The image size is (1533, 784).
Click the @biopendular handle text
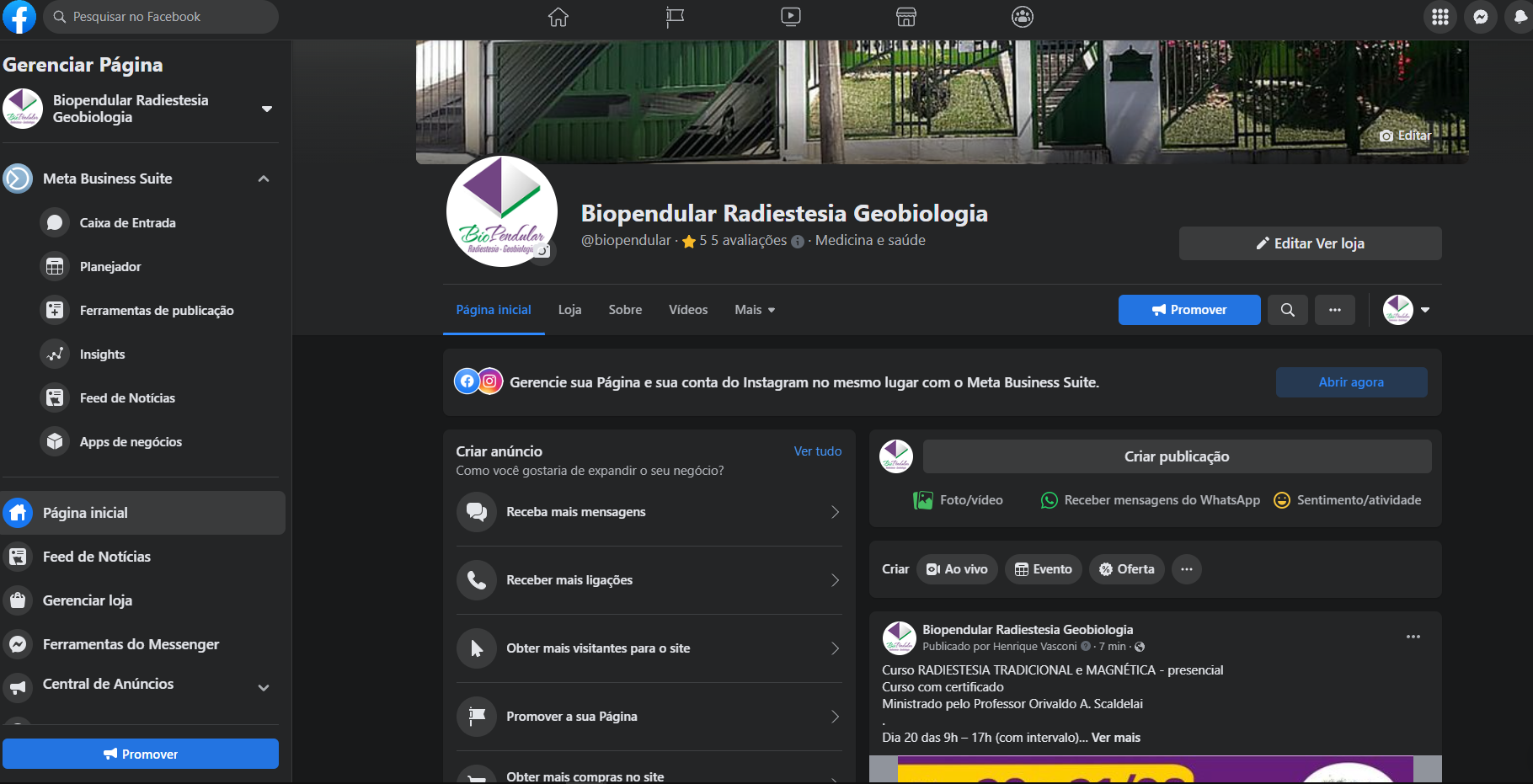(x=626, y=241)
